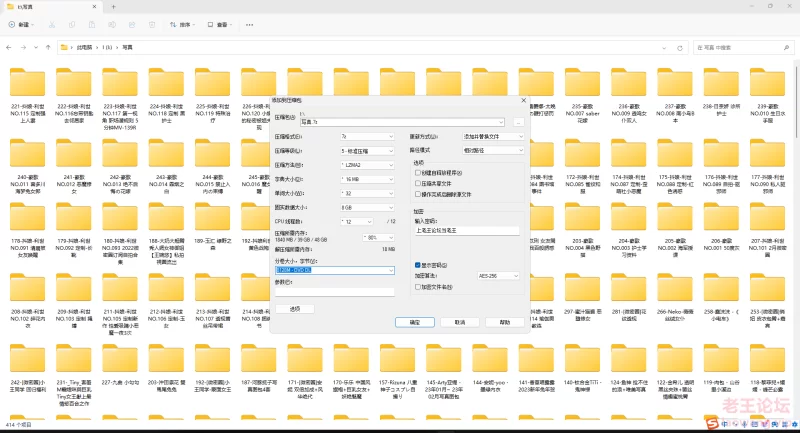Click the Copy icon in Explorer toolbar
The height and width of the screenshot is (433, 800).
point(72,24)
